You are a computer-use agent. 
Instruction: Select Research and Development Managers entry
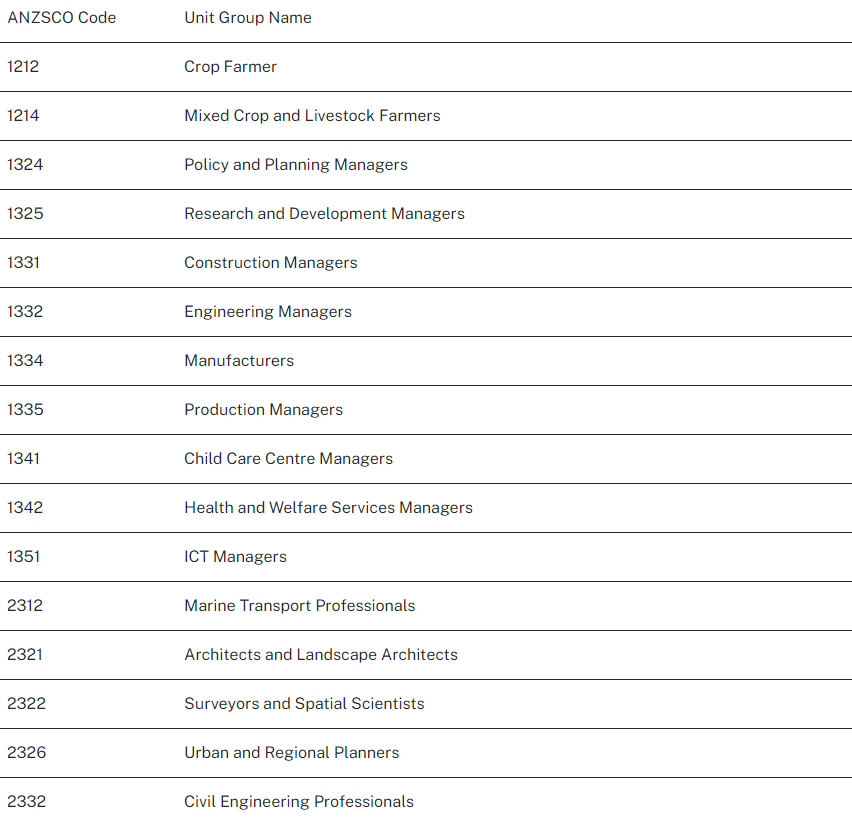coord(324,214)
